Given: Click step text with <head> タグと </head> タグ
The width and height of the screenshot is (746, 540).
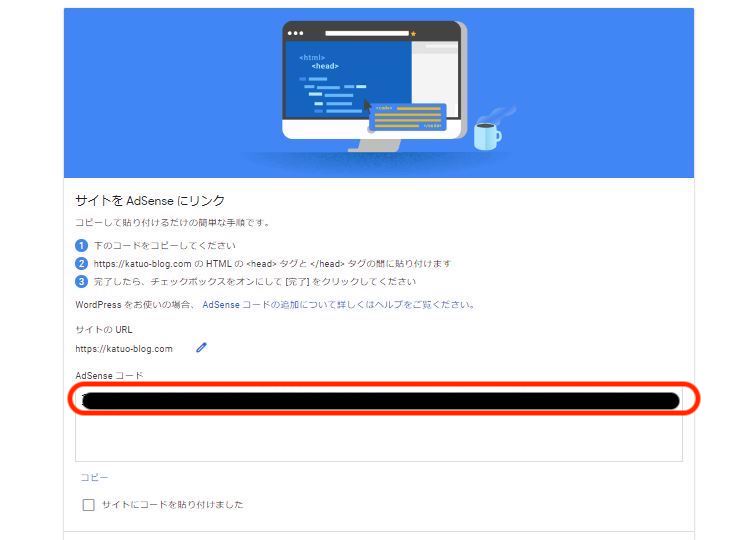Looking at the screenshot, I should coord(272,264).
